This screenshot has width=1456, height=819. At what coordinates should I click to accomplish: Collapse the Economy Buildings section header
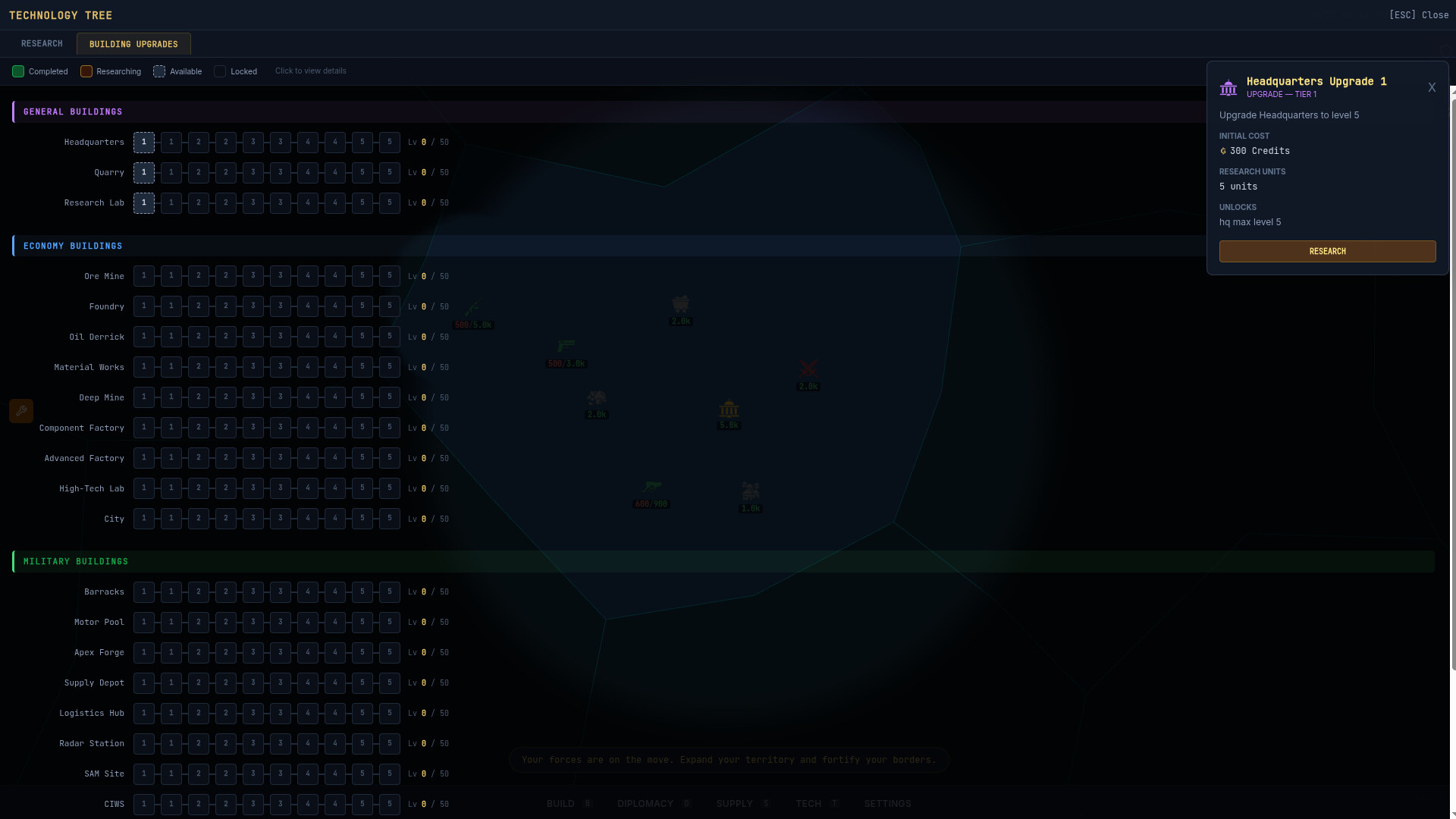pyautogui.click(x=73, y=246)
